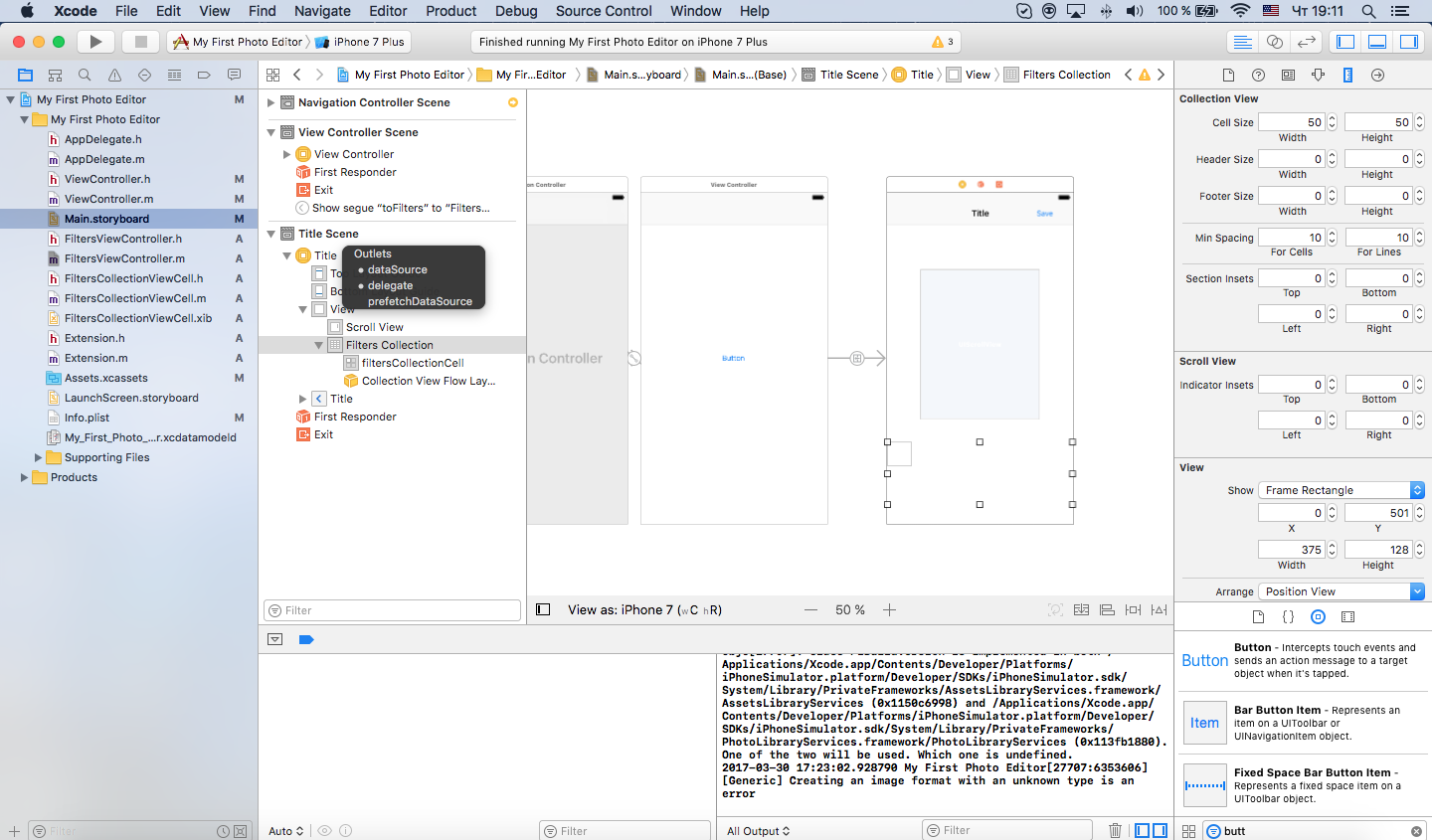This screenshot has width=1432, height=840.
Task: Open the Debug menu
Action: (x=516, y=11)
